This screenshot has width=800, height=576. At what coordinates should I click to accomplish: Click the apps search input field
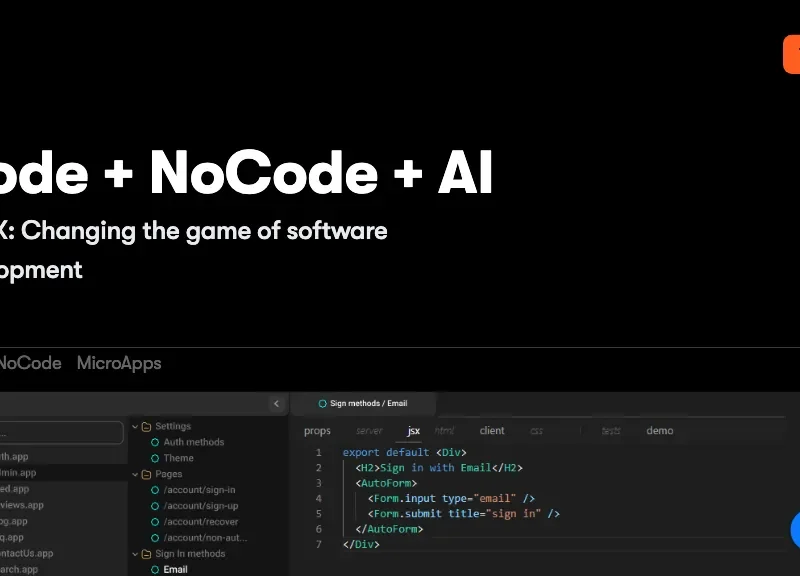[x=61, y=433]
